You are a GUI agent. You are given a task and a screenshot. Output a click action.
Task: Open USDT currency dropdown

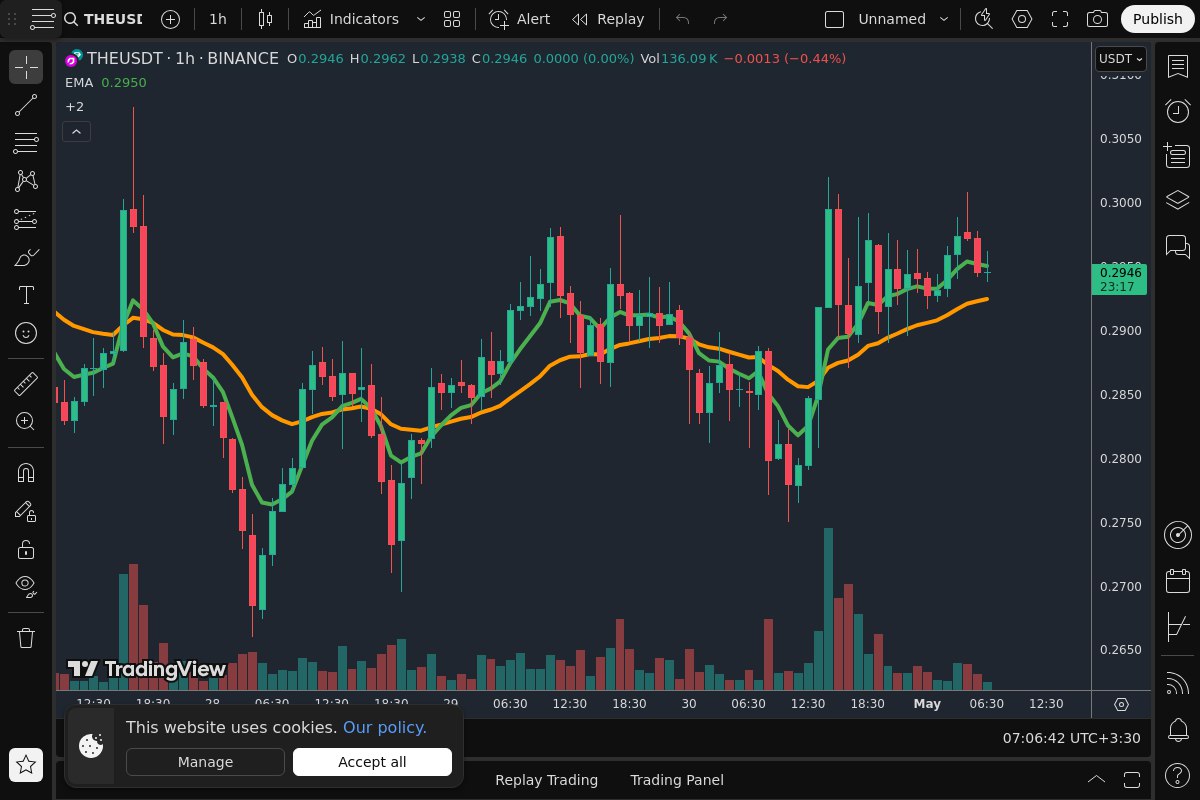tap(1120, 59)
